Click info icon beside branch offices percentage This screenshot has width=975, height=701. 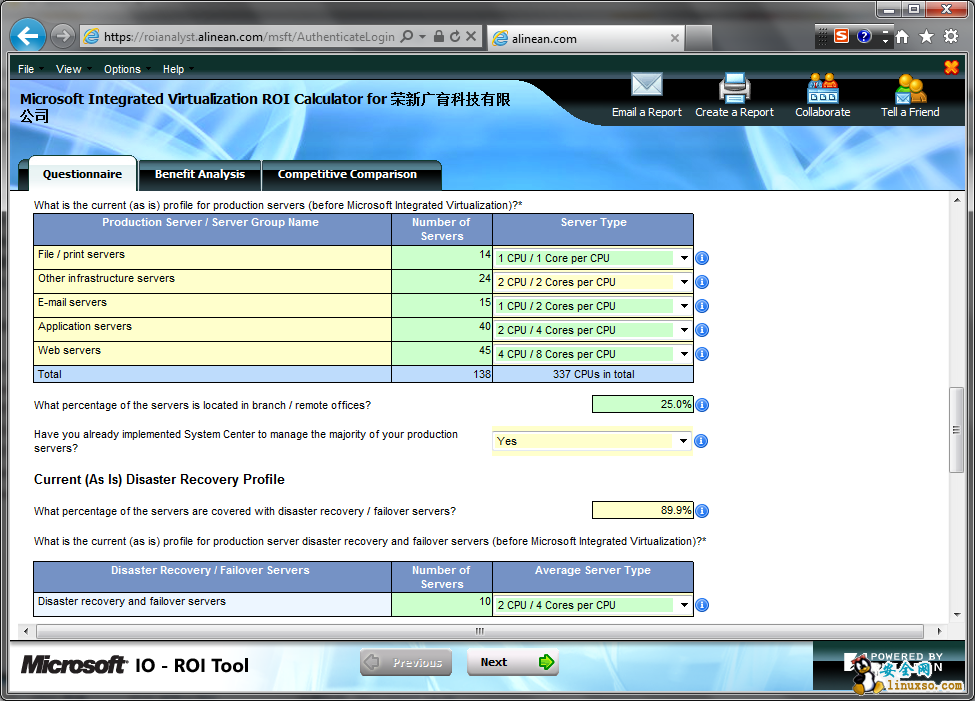(702, 405)
